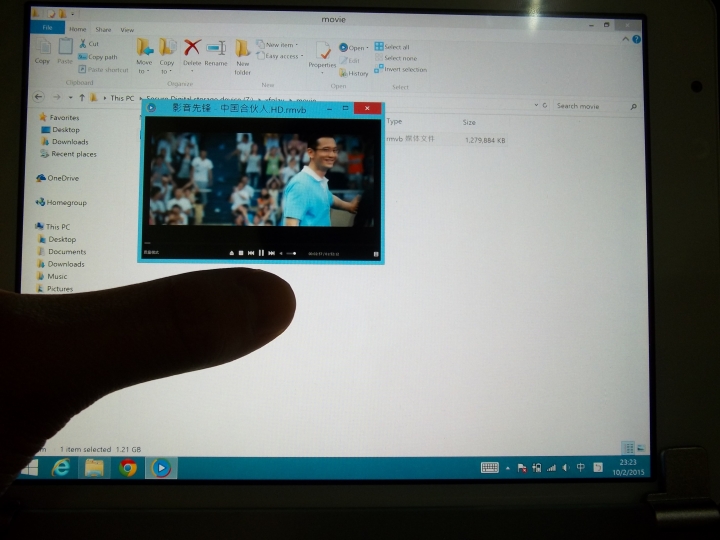The height and width of the screenshot is (540, 720).
Task: Select OneDrive in the navigation pane
Action: [58, 178]
